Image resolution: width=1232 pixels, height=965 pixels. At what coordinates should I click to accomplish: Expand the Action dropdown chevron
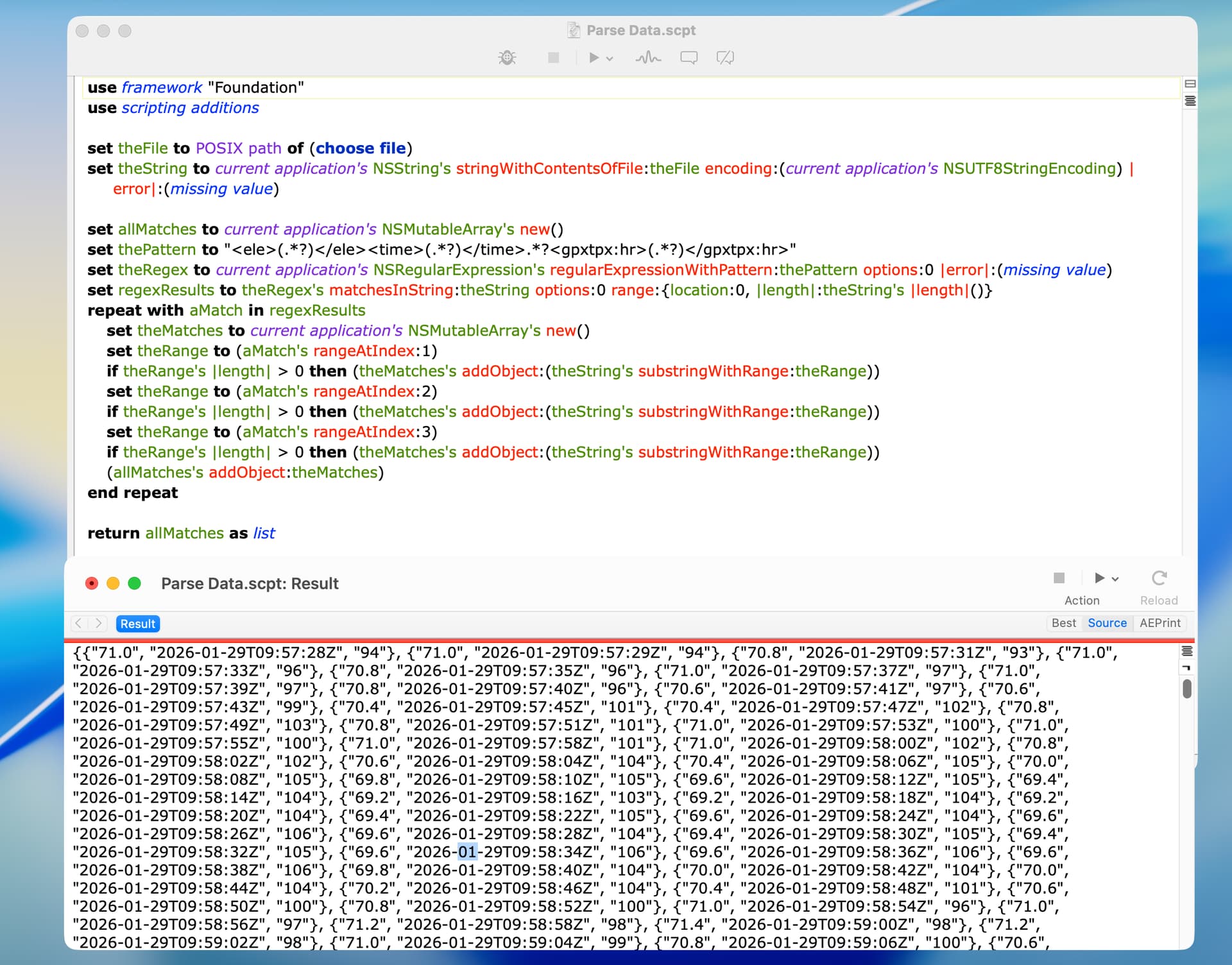pos(1115,579)
